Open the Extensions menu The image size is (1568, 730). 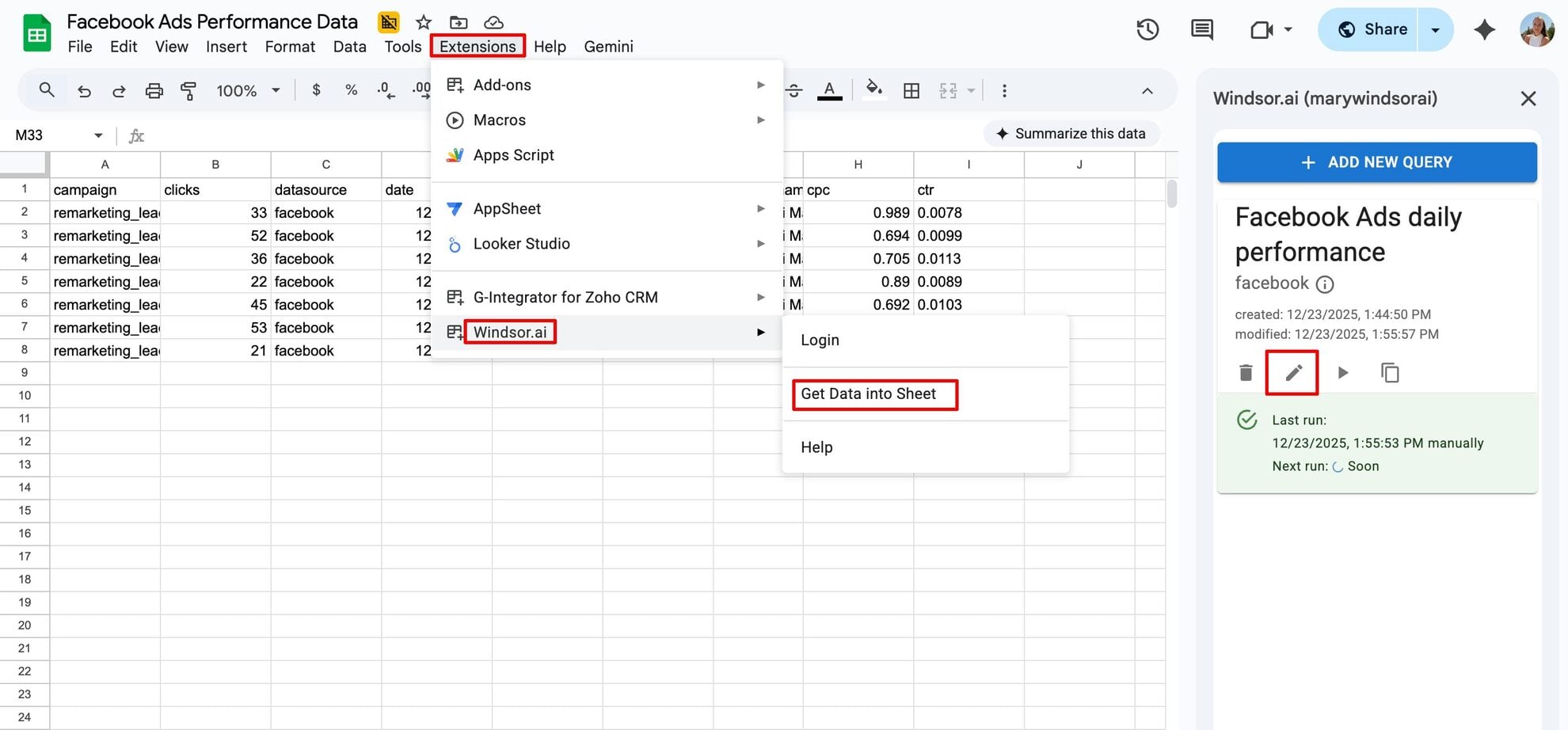pos(478,46)
